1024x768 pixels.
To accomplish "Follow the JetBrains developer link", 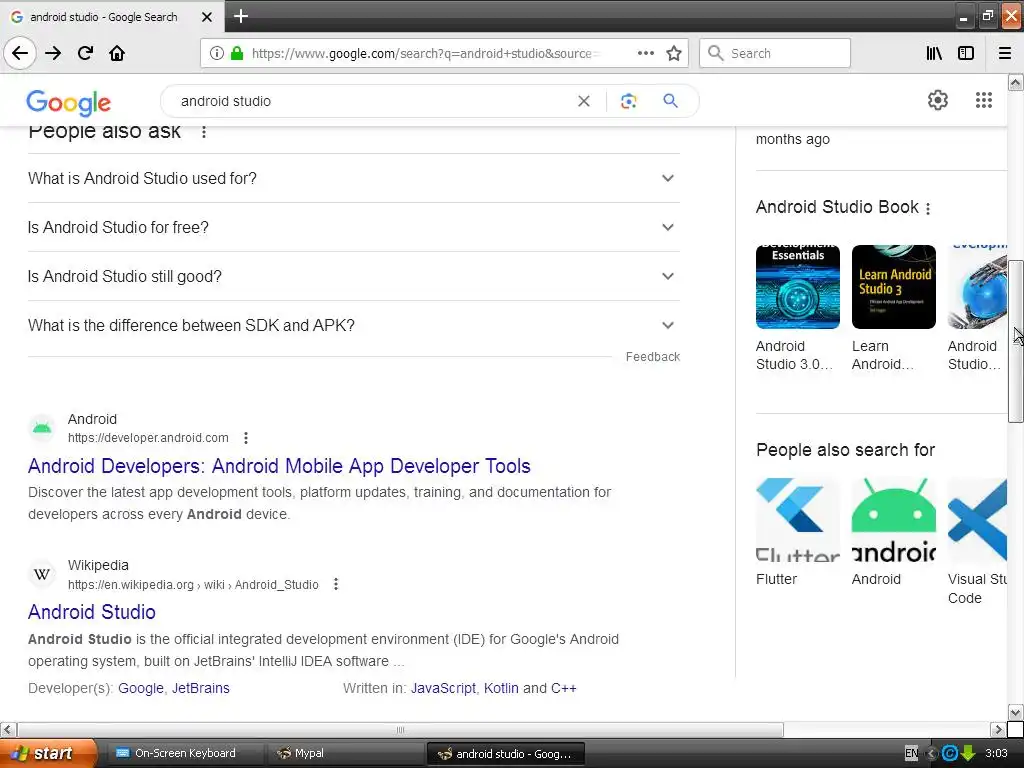I will (200, 688).
